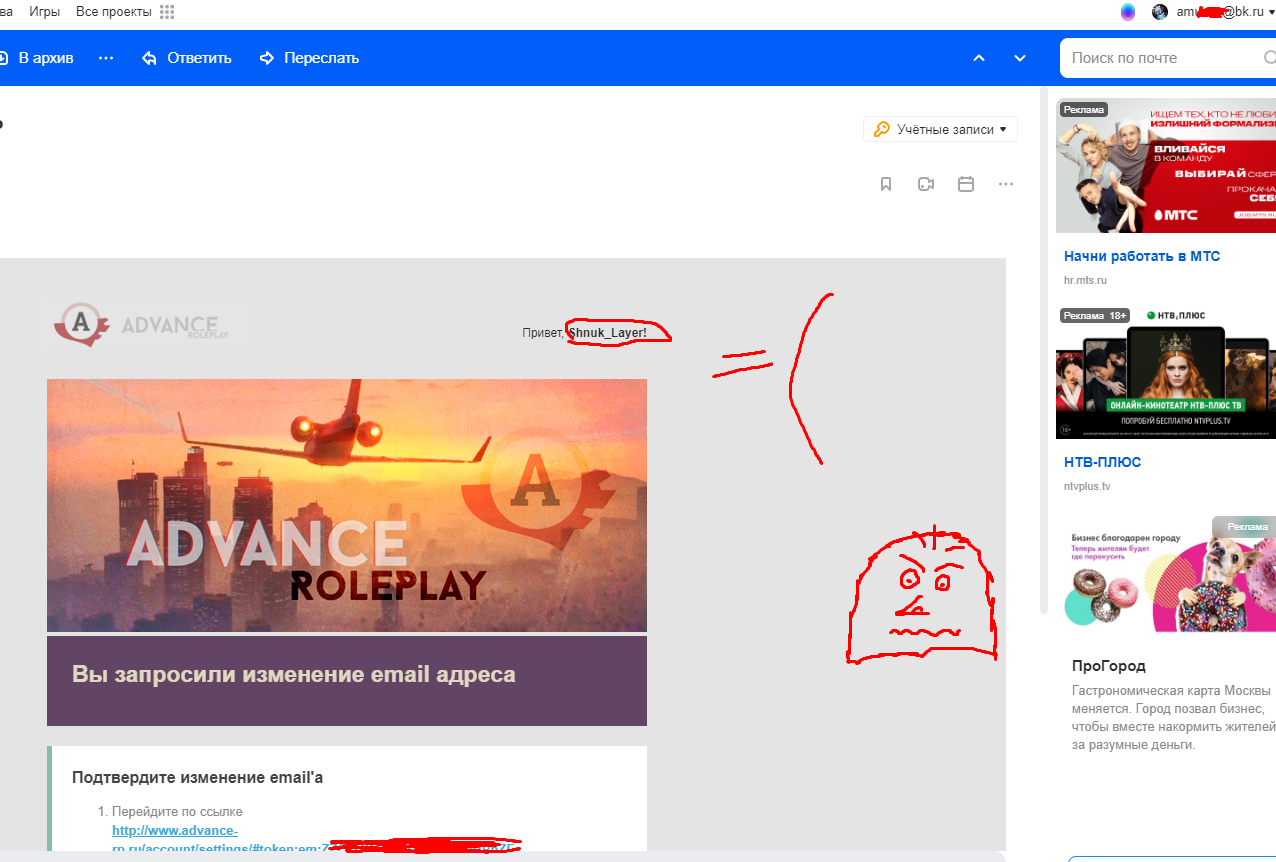Click the Вы запросили изменение email адреса heading
This screenshot has height=862, width=1276.
[294, 674]
